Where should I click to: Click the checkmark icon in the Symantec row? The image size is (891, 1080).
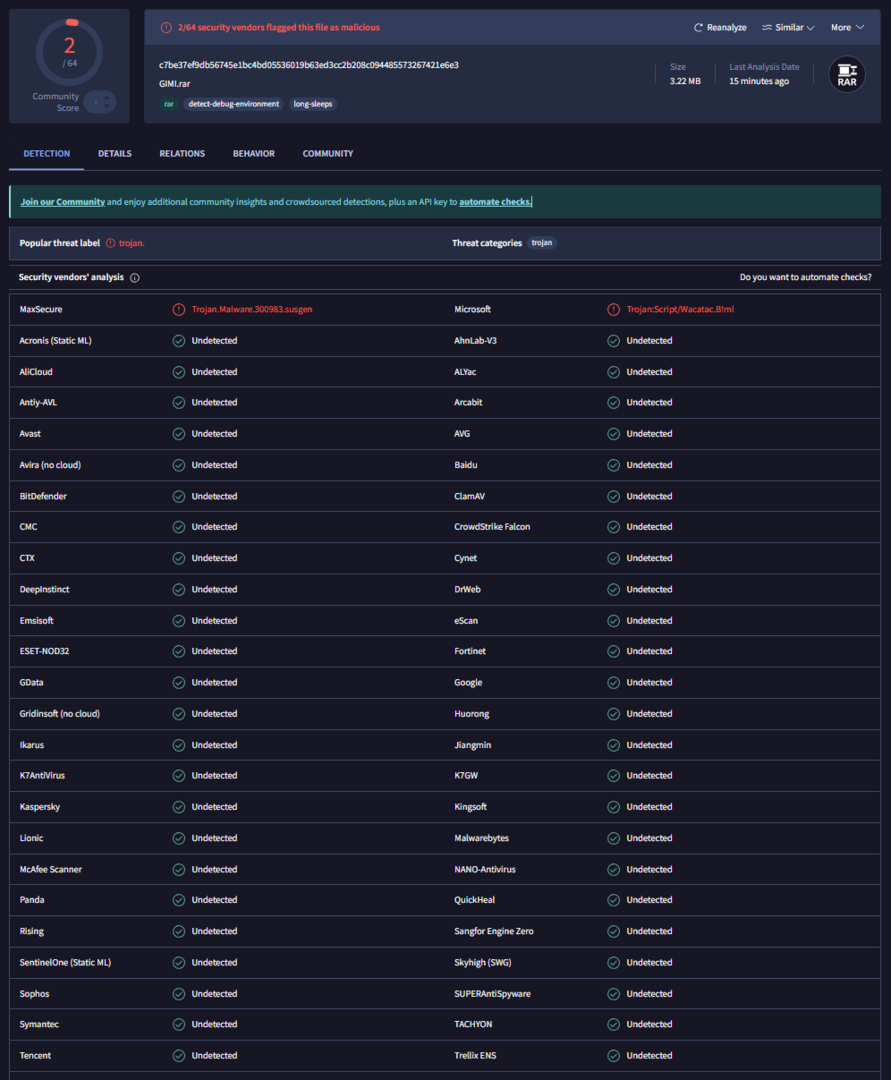(x=178, y=1024)
